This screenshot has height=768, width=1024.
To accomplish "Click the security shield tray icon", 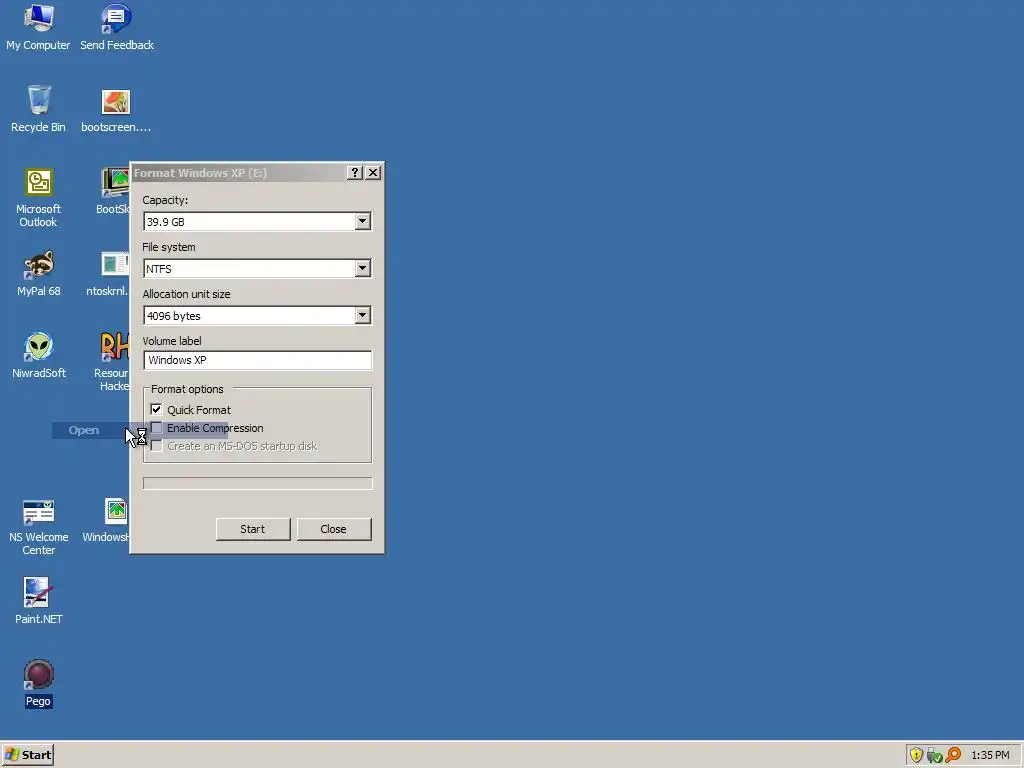I will click(916, 755).
